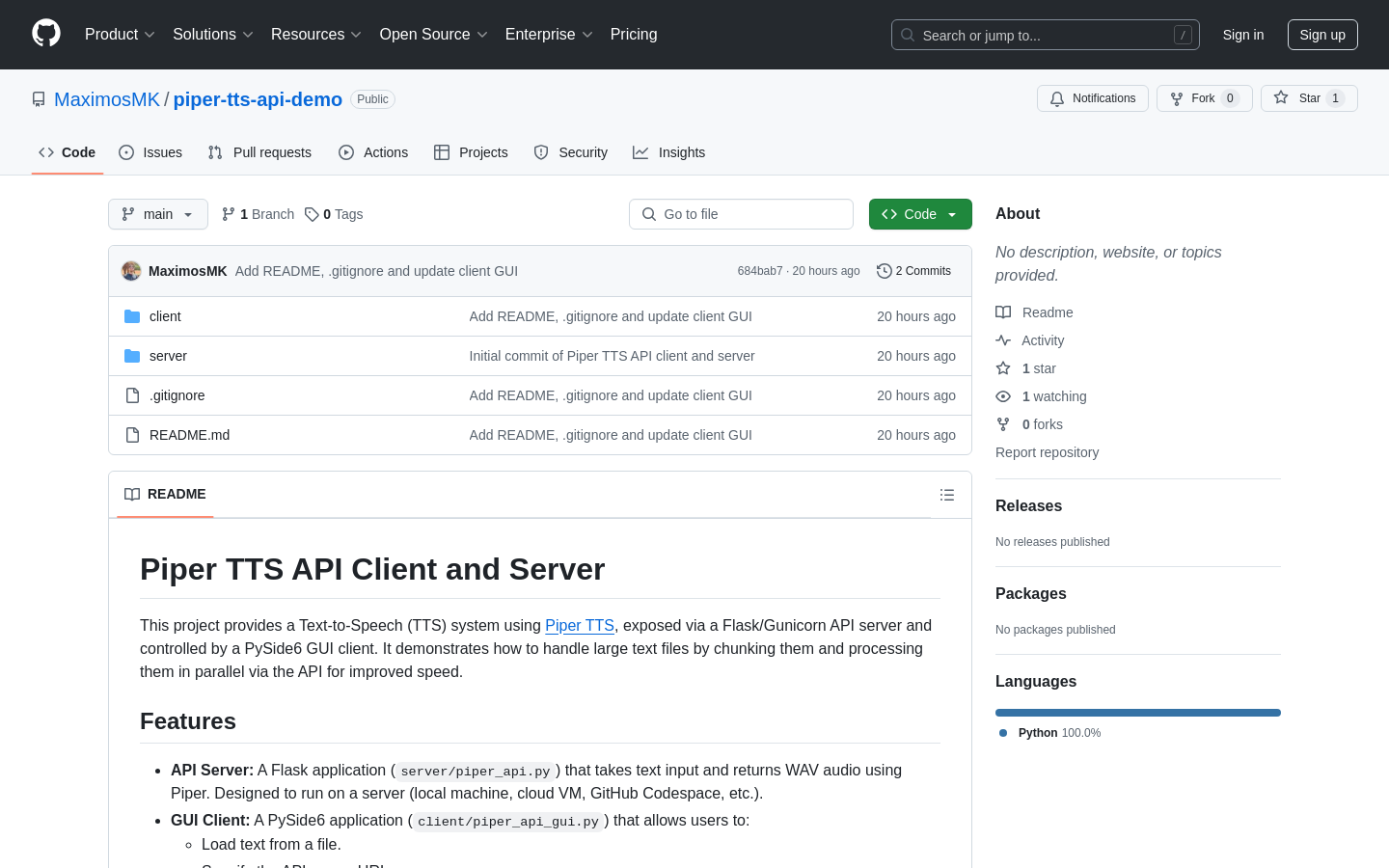Open the GitHub homepage logo
The width and height of the screenshot is (1389, 868).
[46, 34]
